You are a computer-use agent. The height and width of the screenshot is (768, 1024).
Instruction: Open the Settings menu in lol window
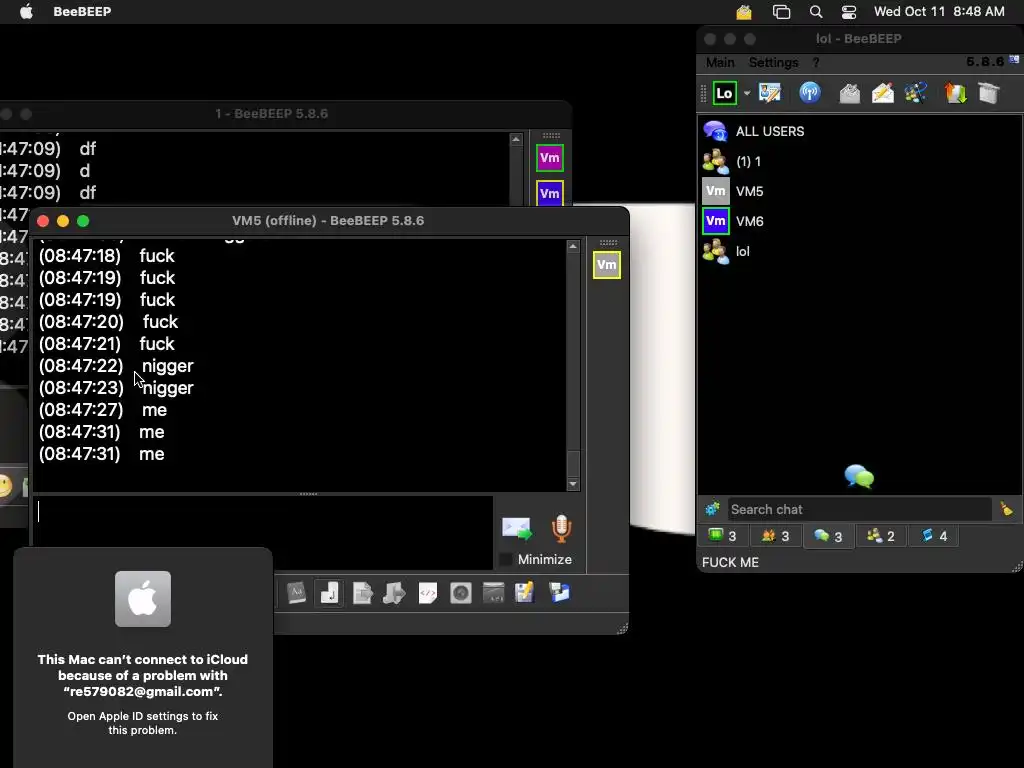[x=773, y=63]
